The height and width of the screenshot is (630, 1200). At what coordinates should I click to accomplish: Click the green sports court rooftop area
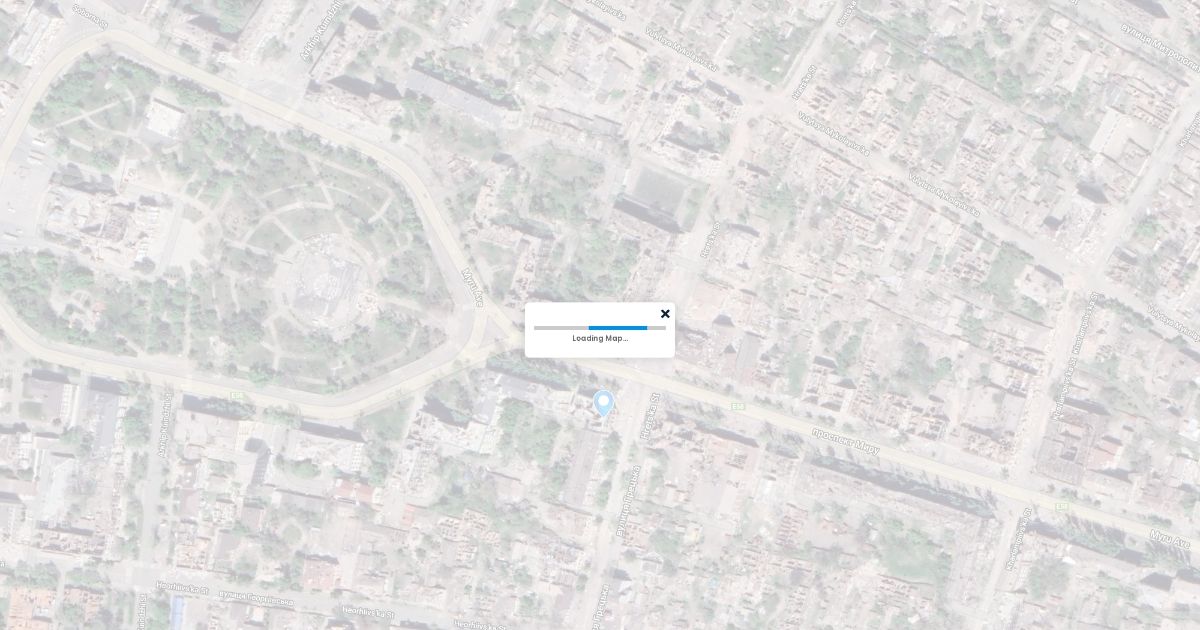click(x=656, y=188)
